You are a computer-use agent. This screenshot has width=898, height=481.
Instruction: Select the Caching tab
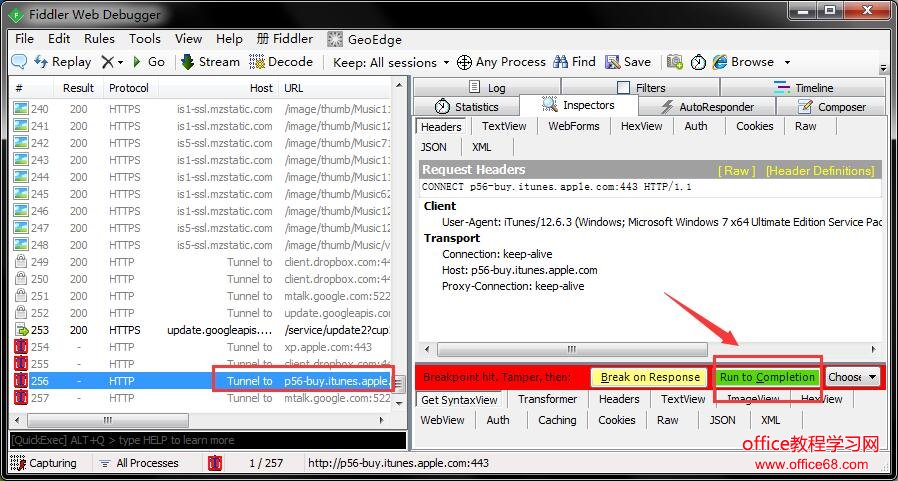557,420
